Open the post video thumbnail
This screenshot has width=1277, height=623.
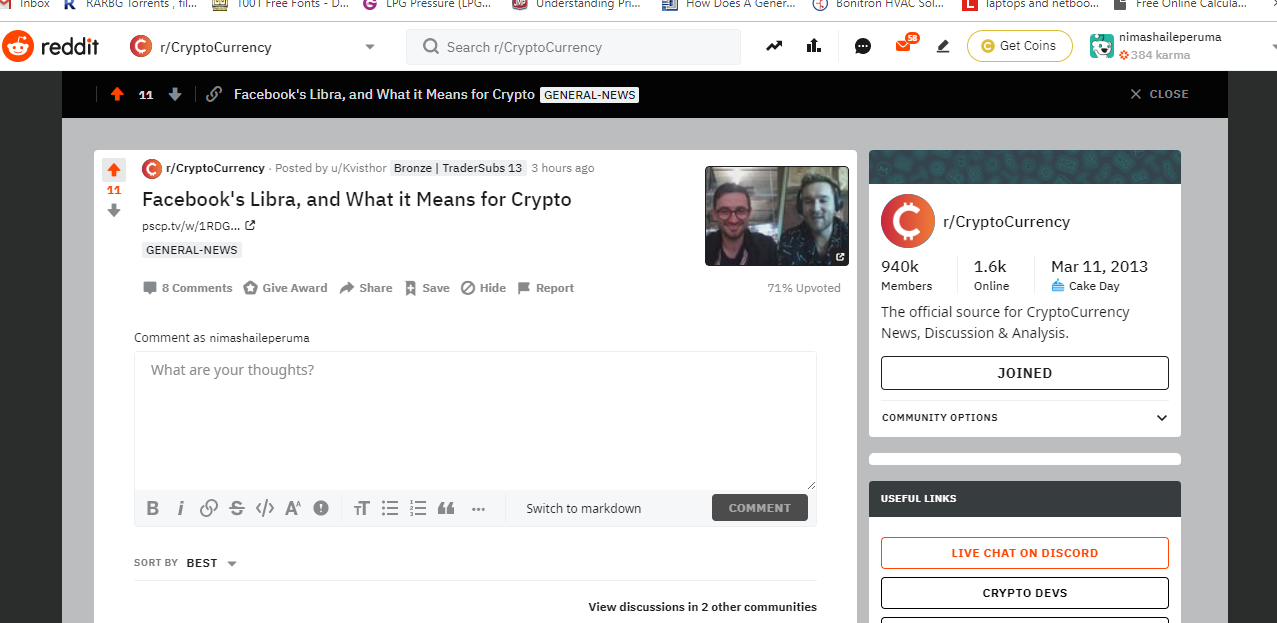click(x=777, y=216)
